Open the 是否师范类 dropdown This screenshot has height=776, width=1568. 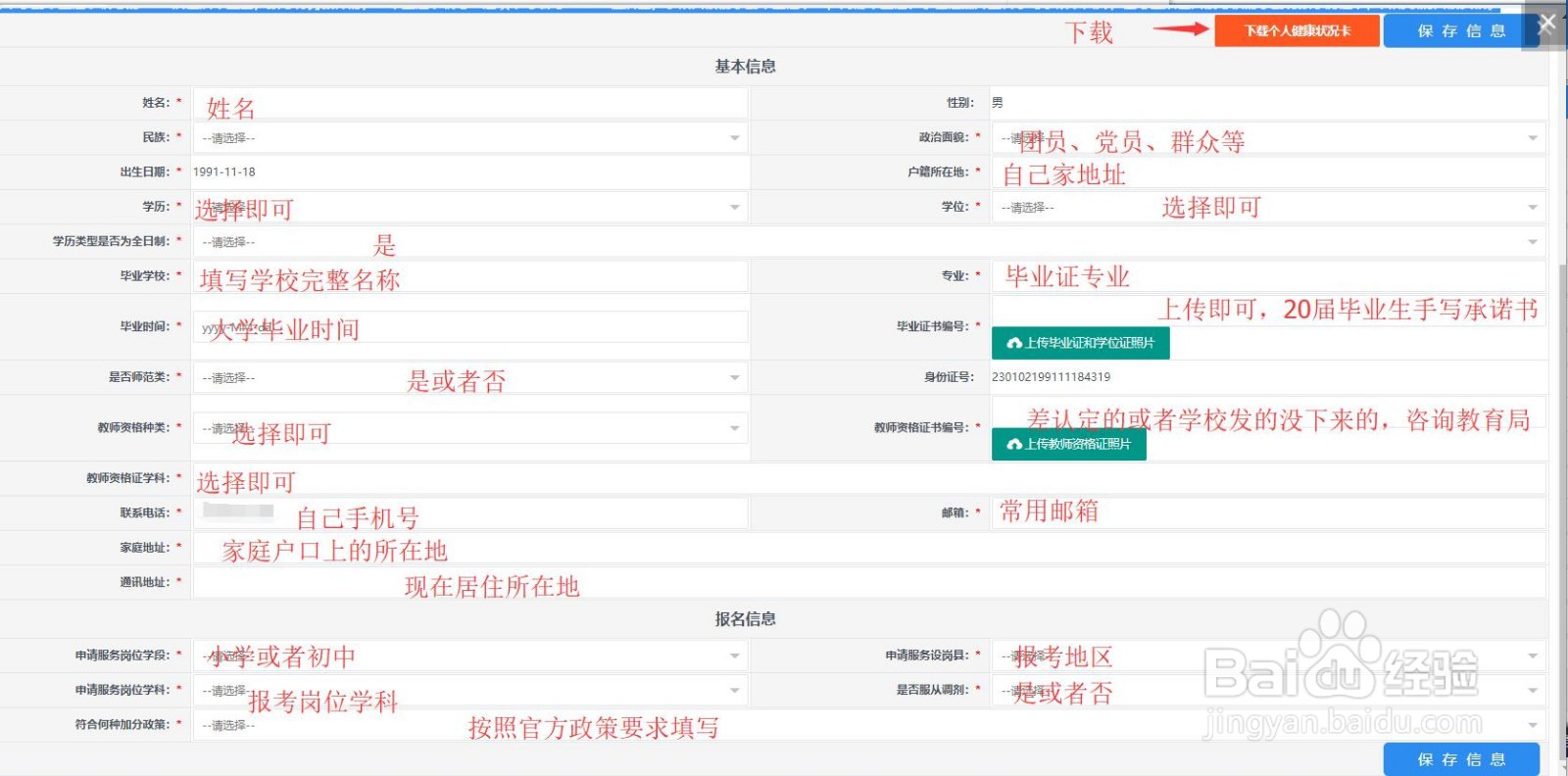[x=470, y=377]
